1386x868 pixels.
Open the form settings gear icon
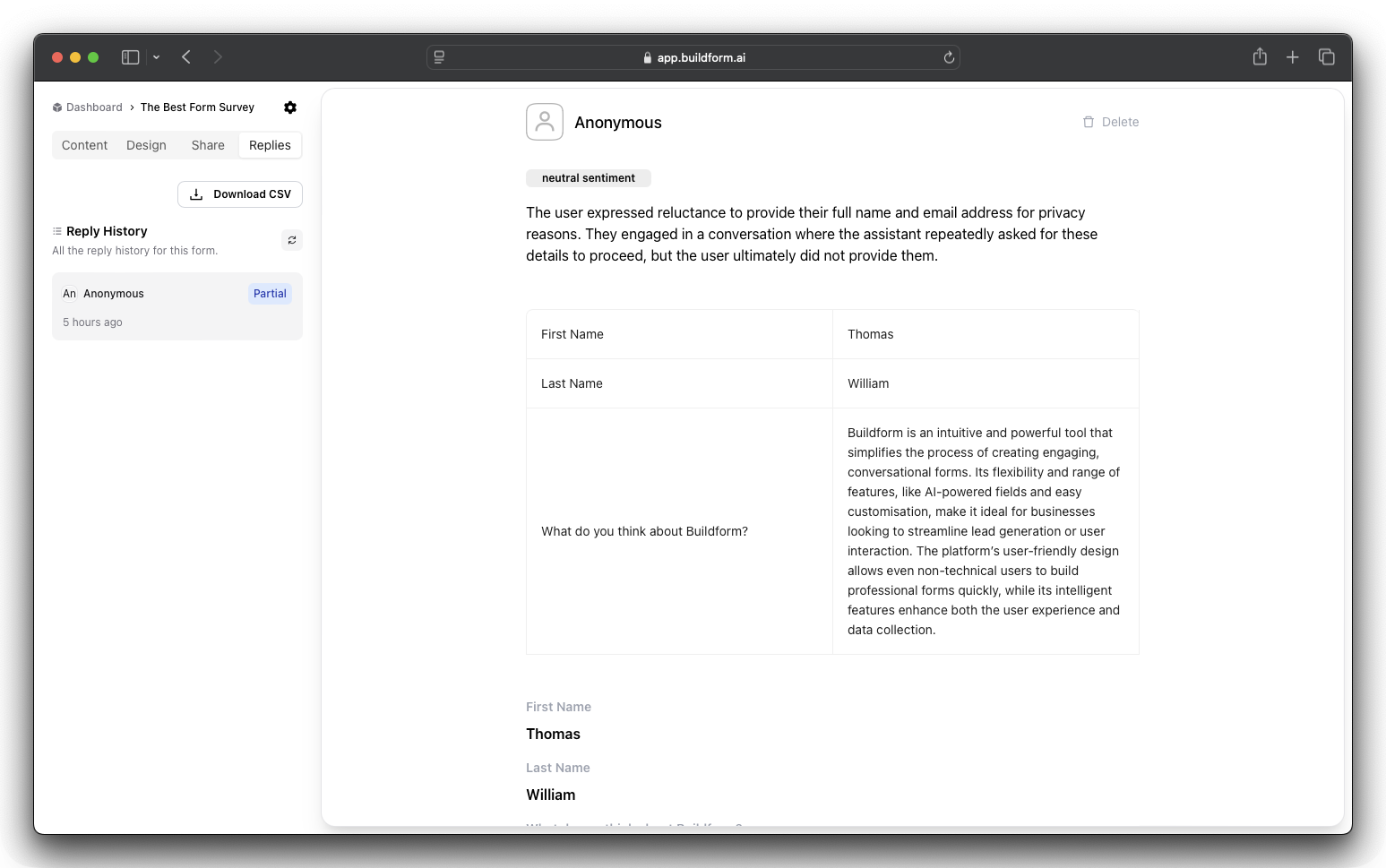(290, 107)
